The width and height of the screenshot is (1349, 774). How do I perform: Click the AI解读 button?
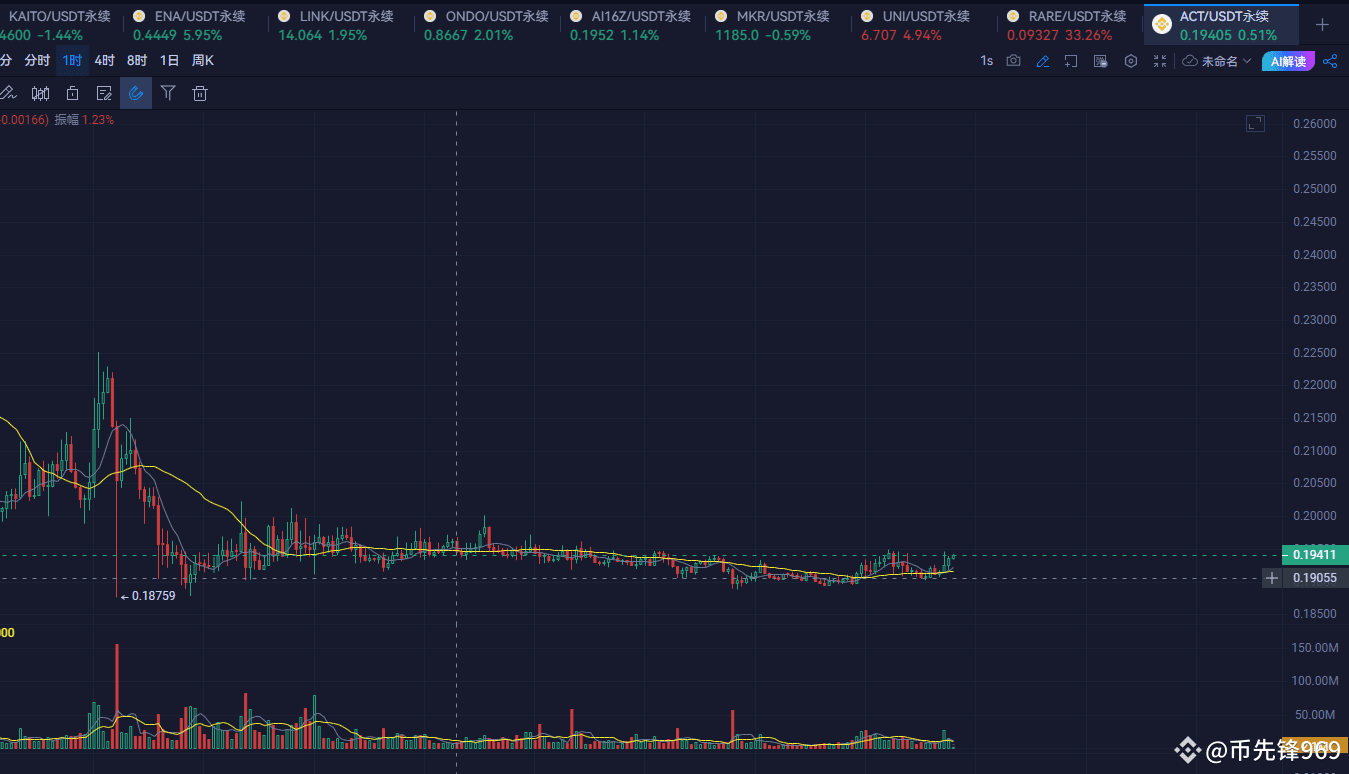[1288, 60]
